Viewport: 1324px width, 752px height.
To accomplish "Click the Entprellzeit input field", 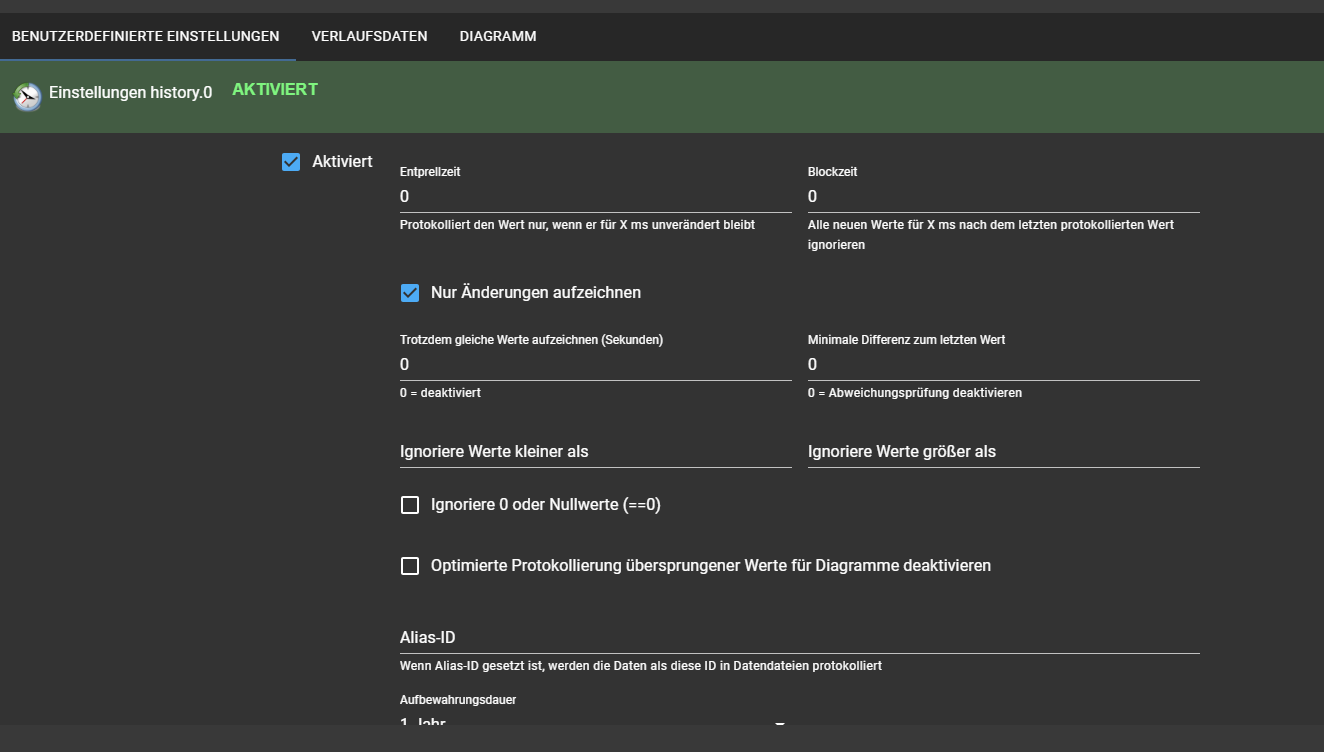I will point(596,196).
